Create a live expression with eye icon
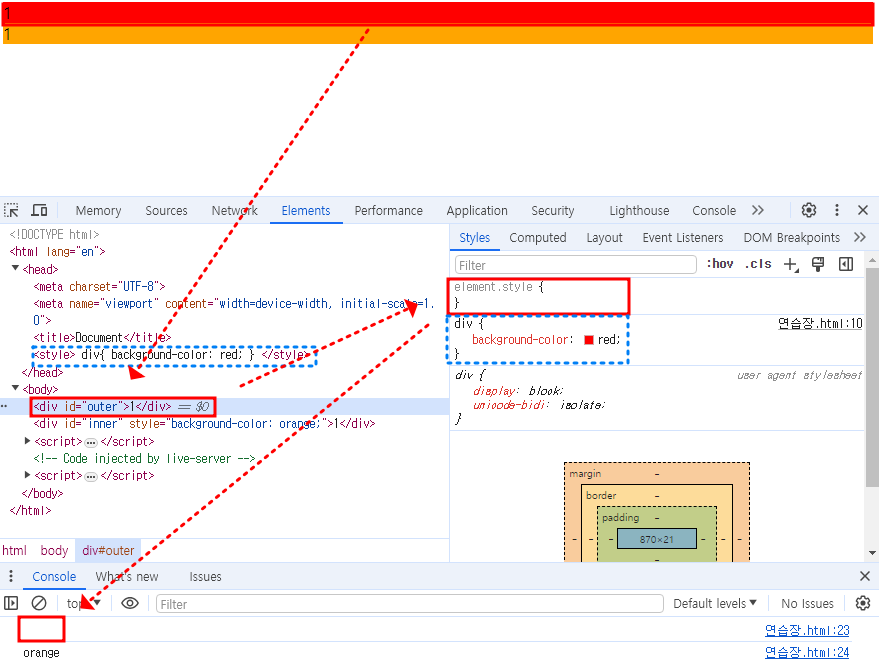This screenshot has height=666, width=879. [129, 603]
